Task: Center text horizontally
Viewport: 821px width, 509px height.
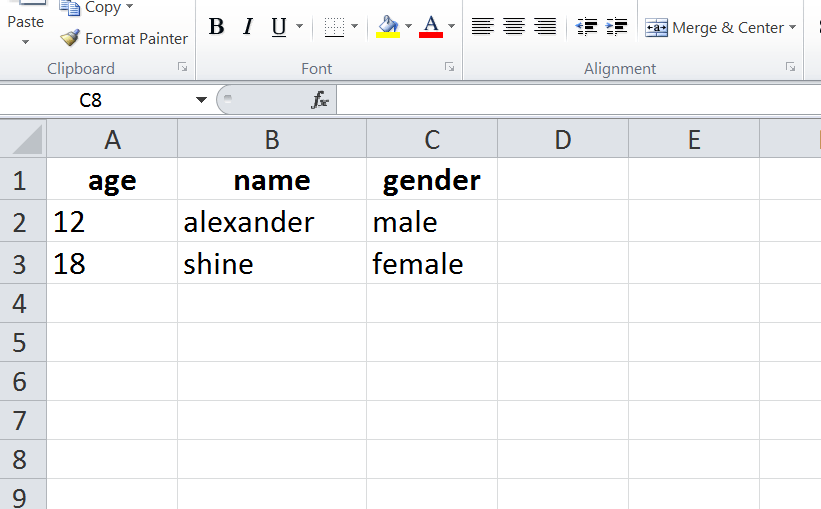Action: 514,27
